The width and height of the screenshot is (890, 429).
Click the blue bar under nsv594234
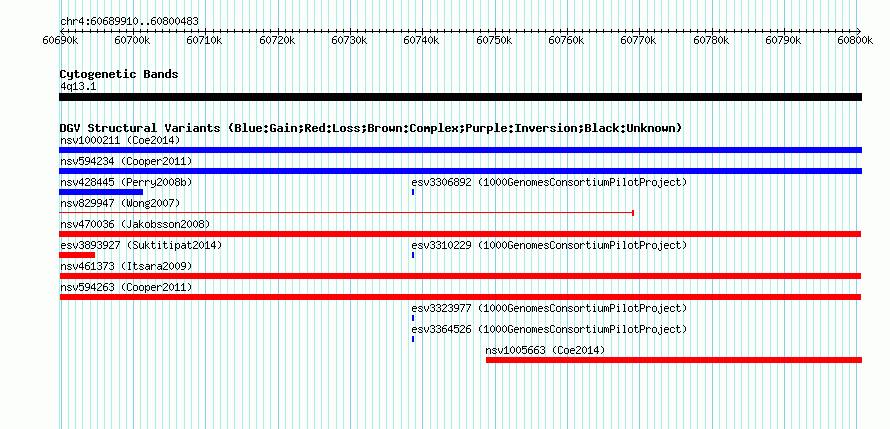[x=460, y=171]
